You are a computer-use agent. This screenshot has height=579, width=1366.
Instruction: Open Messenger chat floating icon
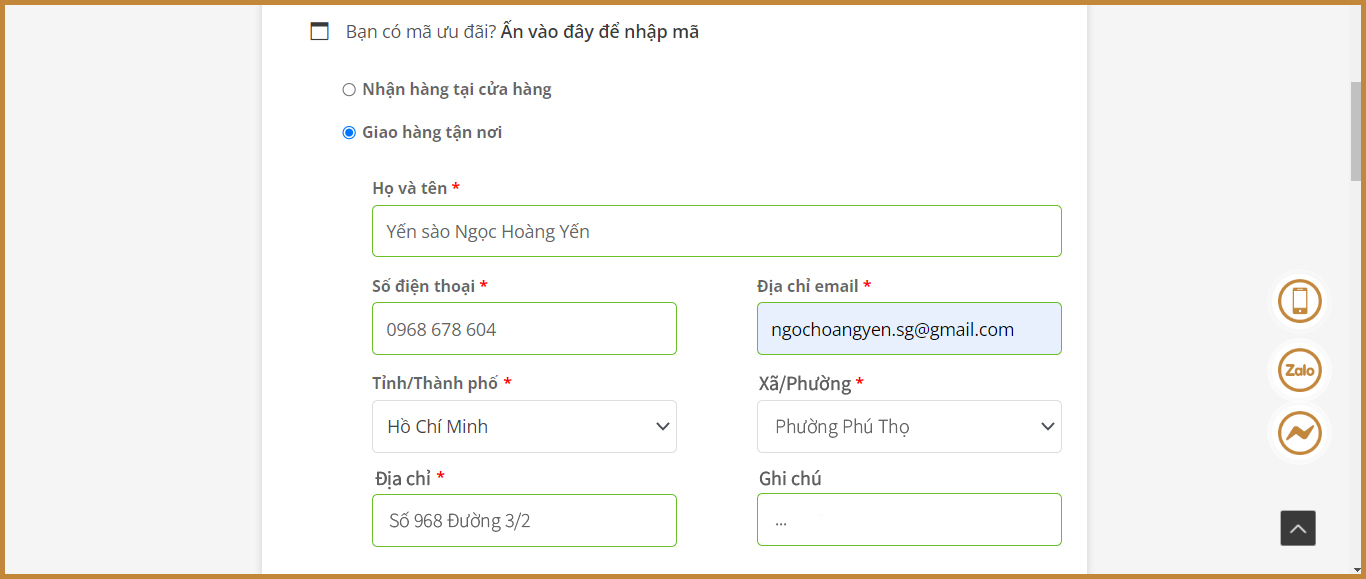point(1300,434)
